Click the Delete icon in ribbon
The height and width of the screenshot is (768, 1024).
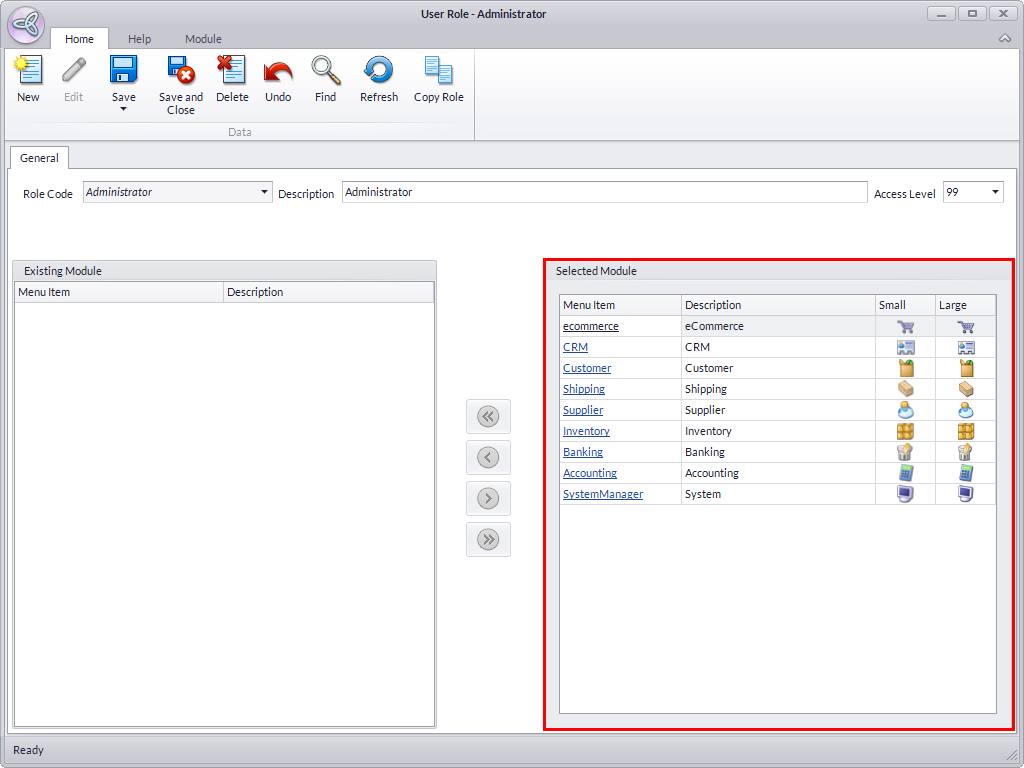click(x=232, y=71)
